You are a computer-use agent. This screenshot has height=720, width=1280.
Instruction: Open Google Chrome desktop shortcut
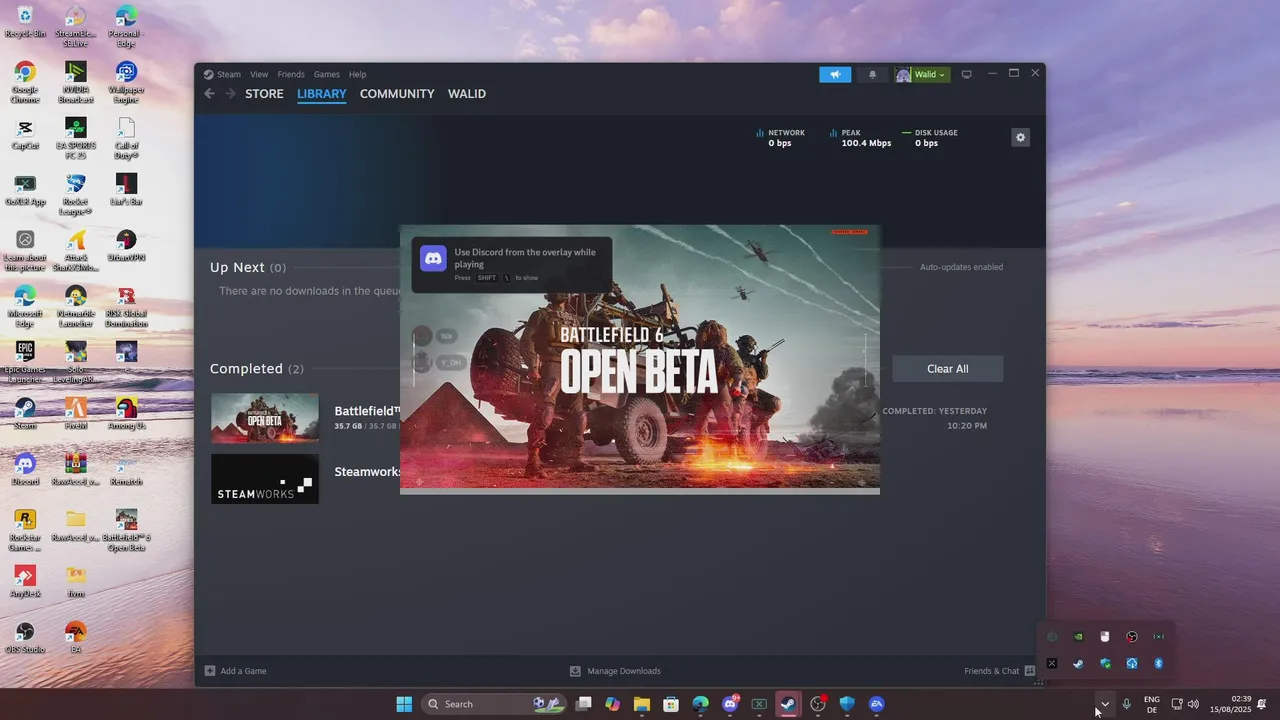[25, 82]
